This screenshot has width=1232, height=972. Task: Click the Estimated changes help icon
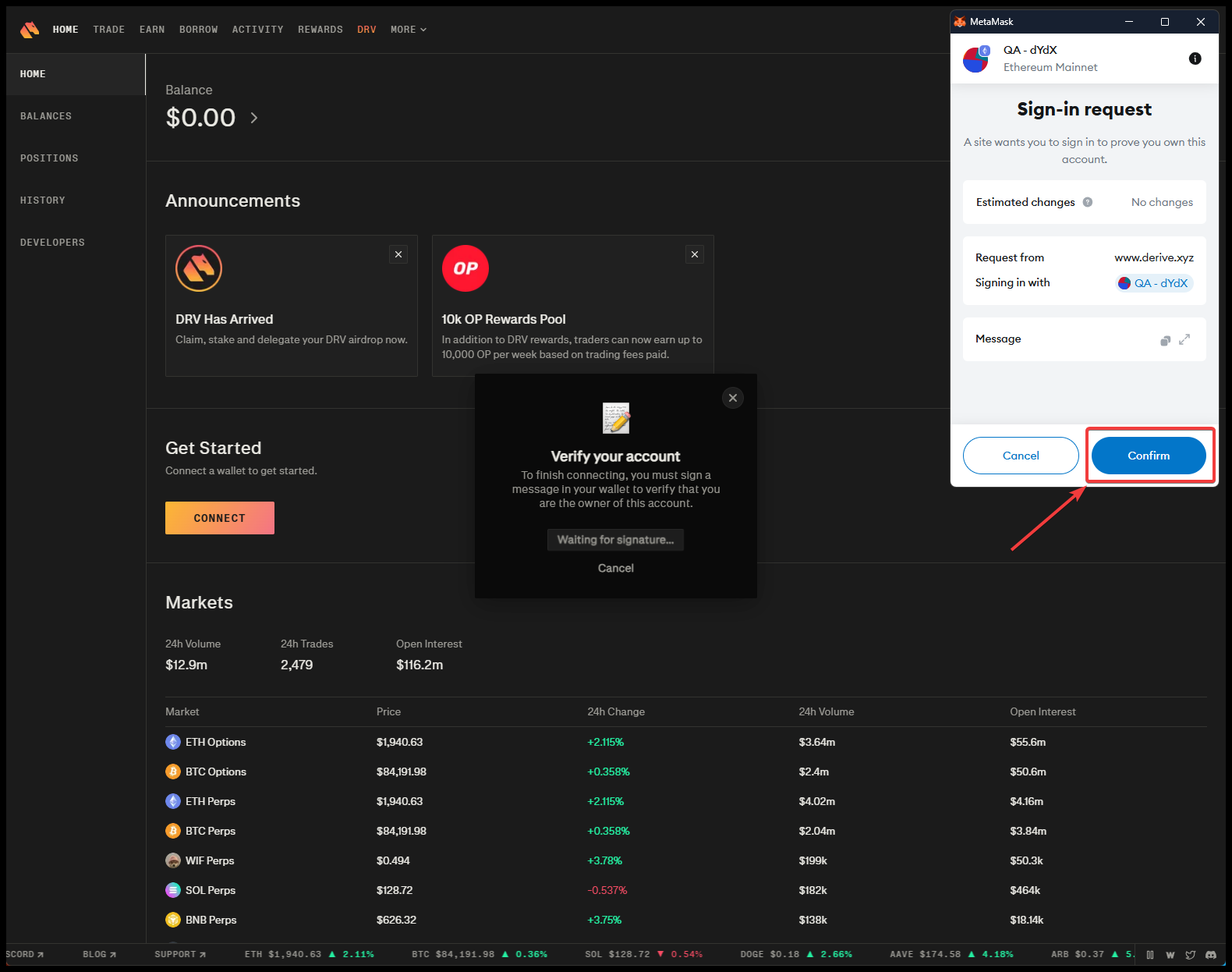pyautogui.click(x=1087, y=202)
